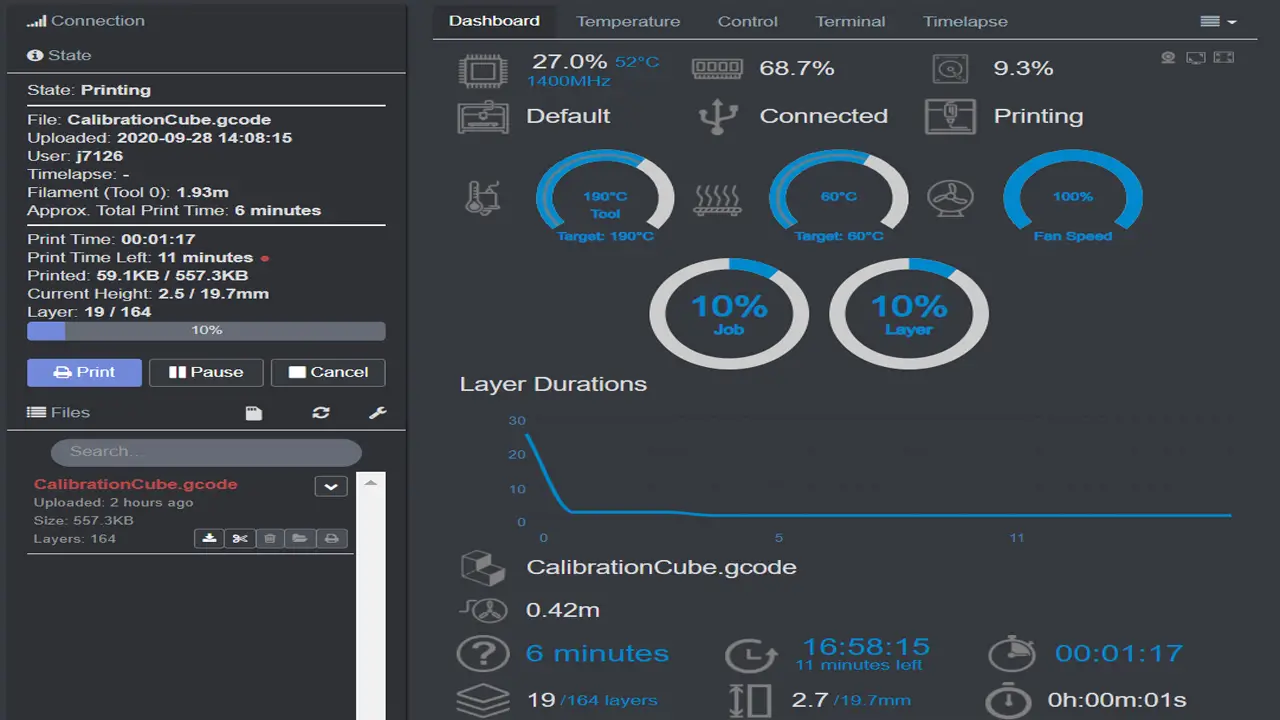
Task: Open the Timelapse tab
Action: (965, 21)
